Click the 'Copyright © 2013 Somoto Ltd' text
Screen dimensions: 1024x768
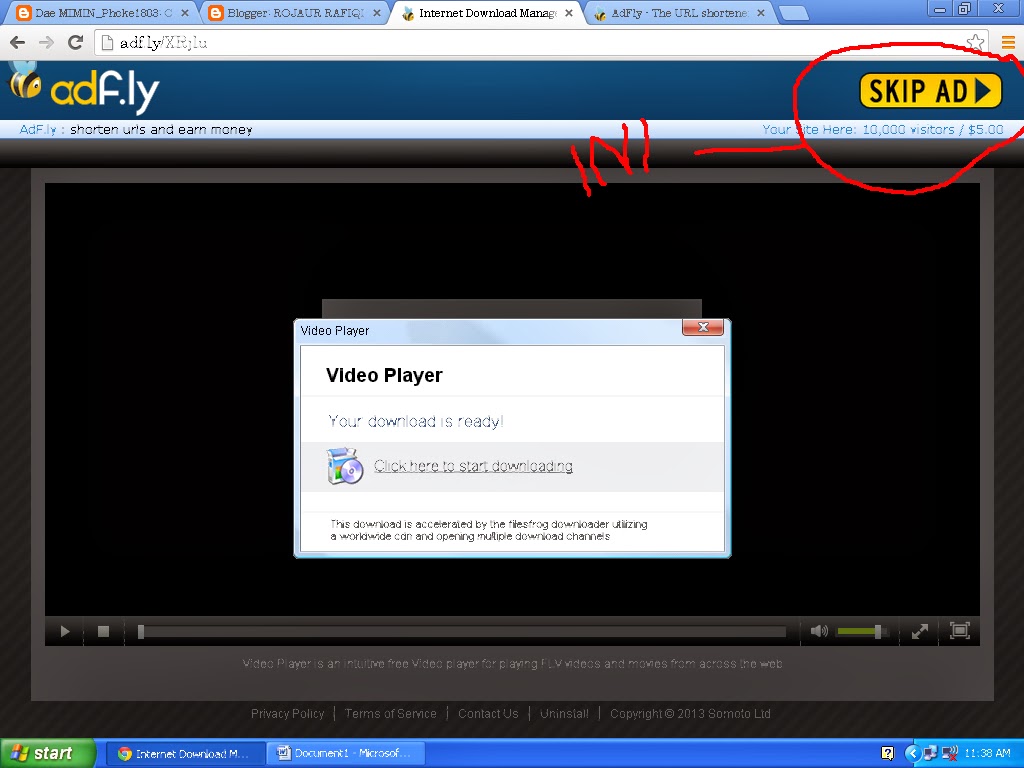point(690,714)
